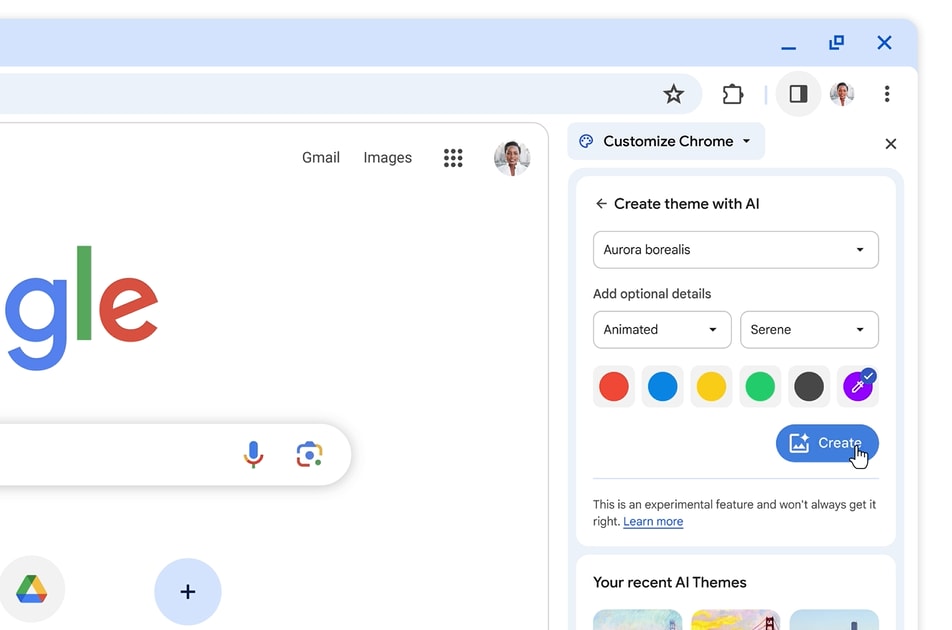Go to Gmail
The width and height of the screenshot is (952, 630).
pyautogui.click(x=320, y=157)
